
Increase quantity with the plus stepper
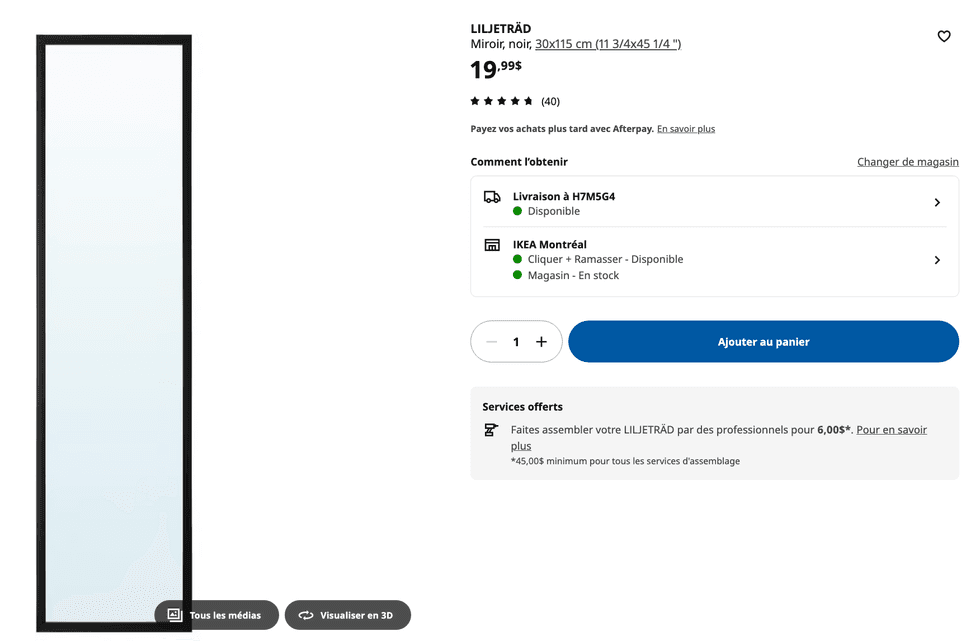(540, 341)
